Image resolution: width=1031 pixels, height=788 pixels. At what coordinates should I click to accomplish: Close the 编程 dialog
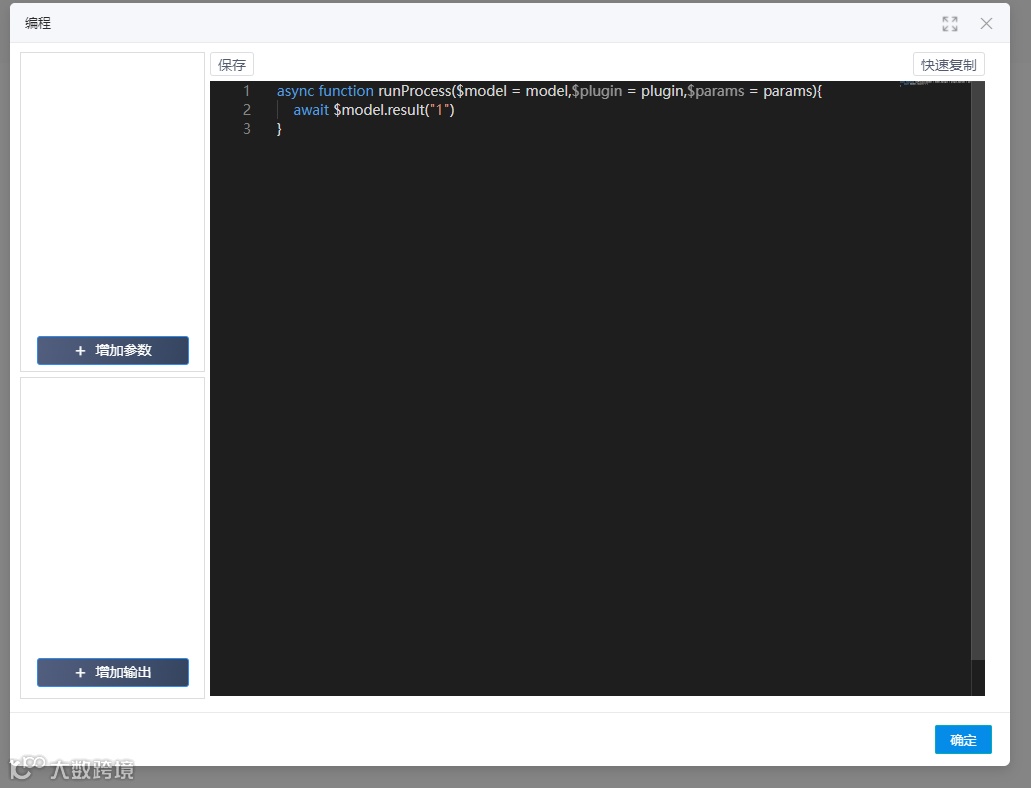(986, 24)
